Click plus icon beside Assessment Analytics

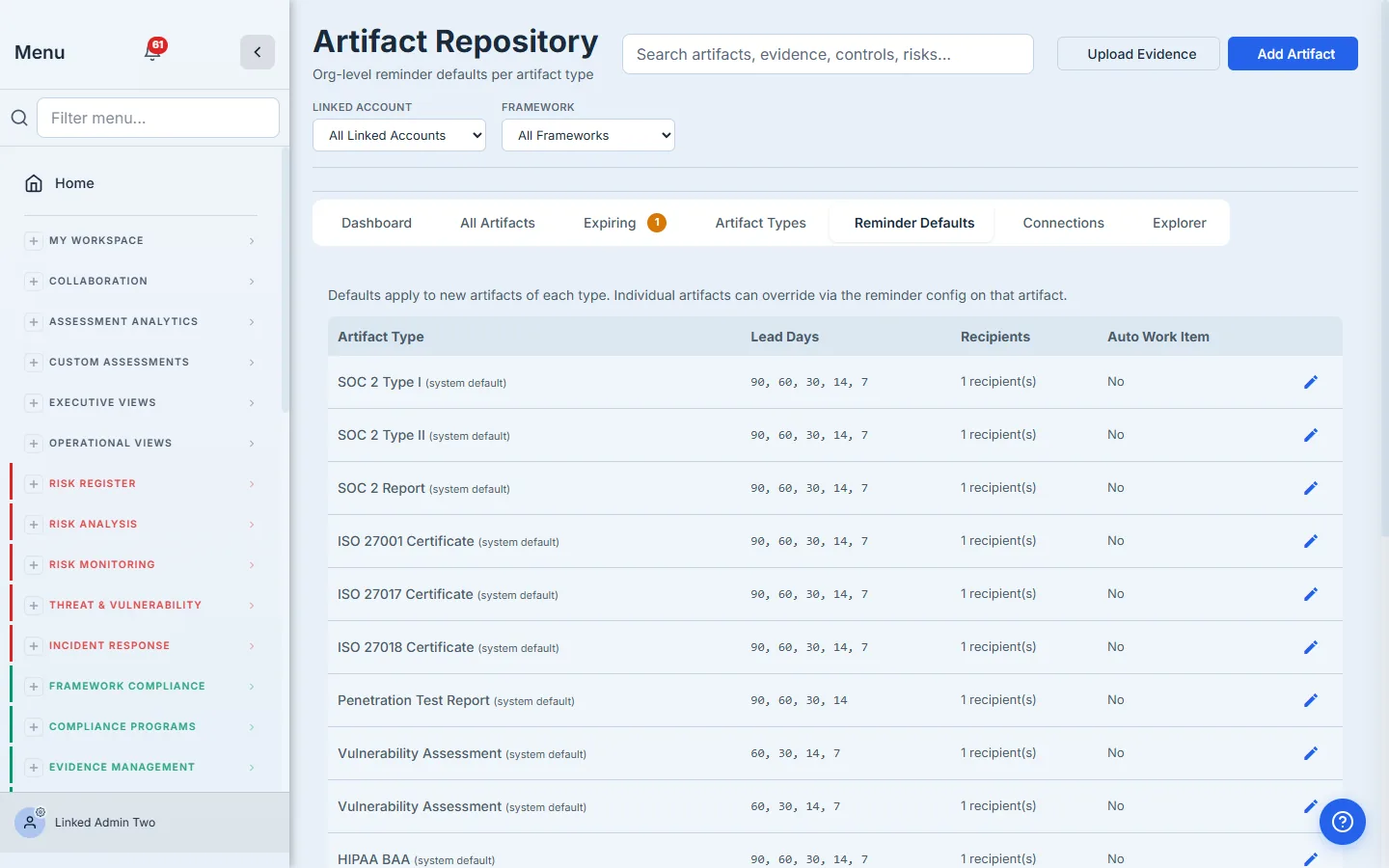click(x=34, y=322)
